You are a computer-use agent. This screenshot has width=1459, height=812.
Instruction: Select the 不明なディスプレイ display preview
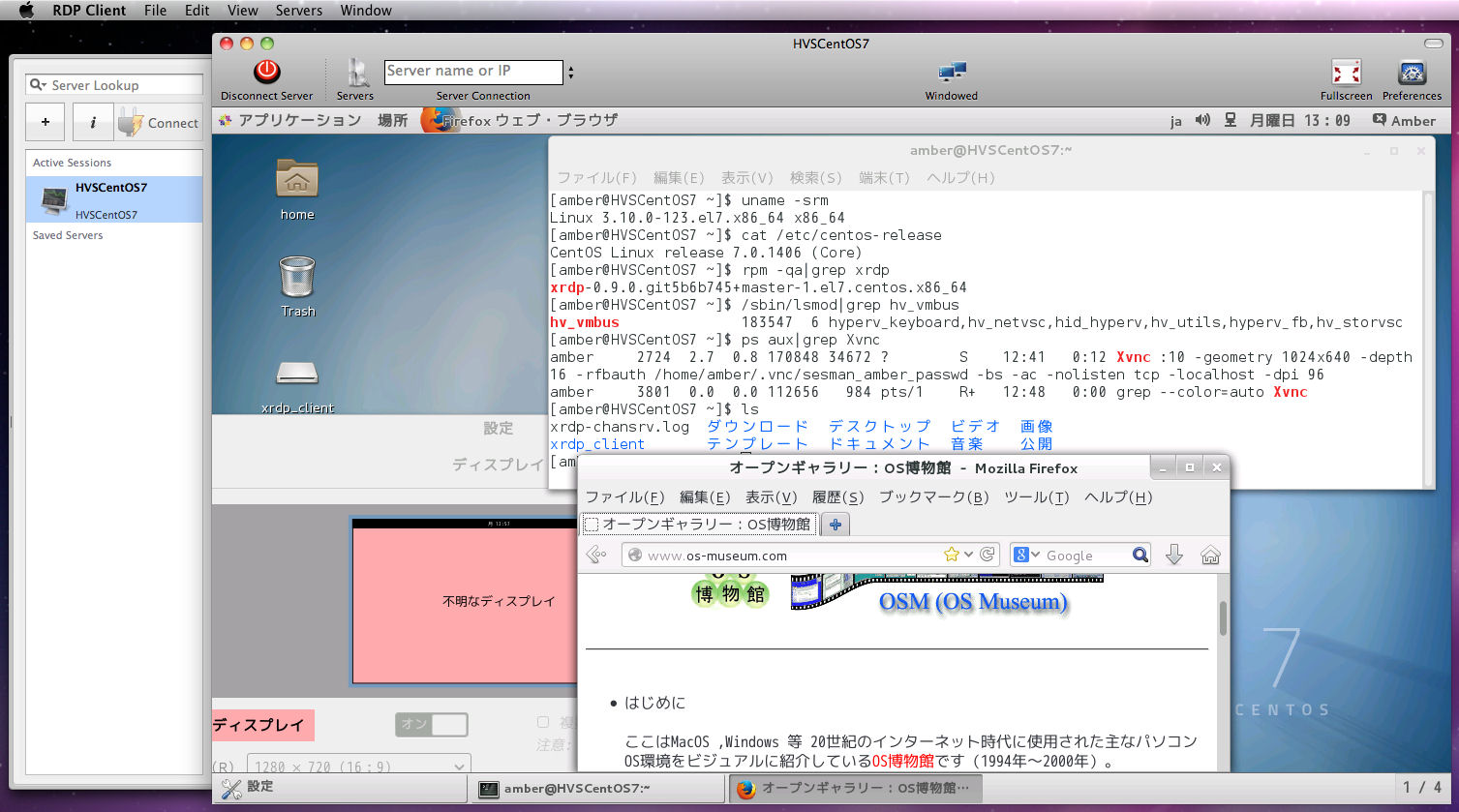pos(465,601)
